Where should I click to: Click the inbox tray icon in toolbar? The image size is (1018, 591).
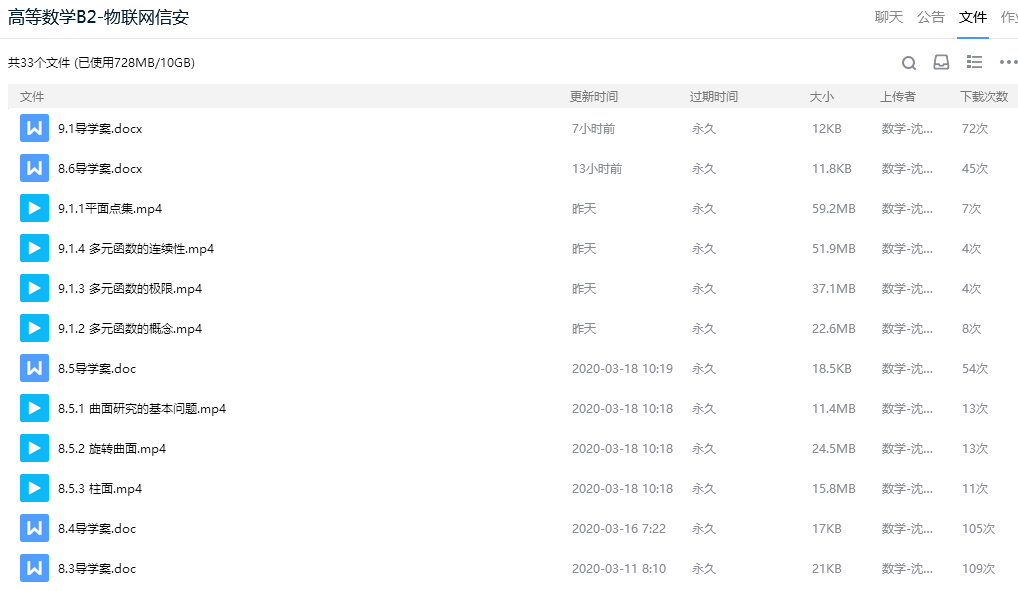click(941, 62)
